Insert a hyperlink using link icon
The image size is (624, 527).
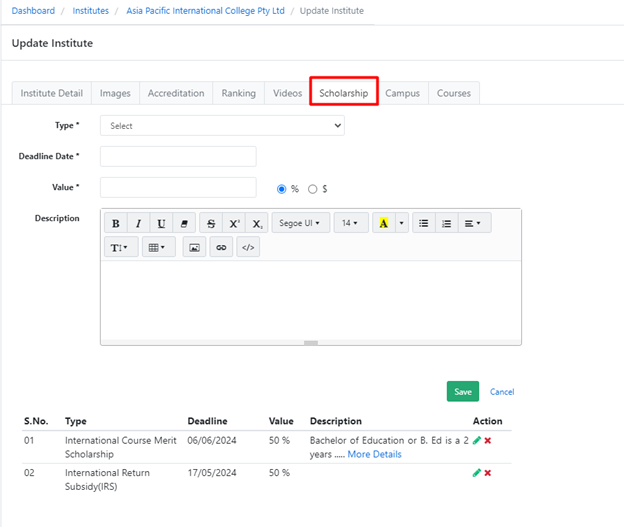(x=221, y=247)
